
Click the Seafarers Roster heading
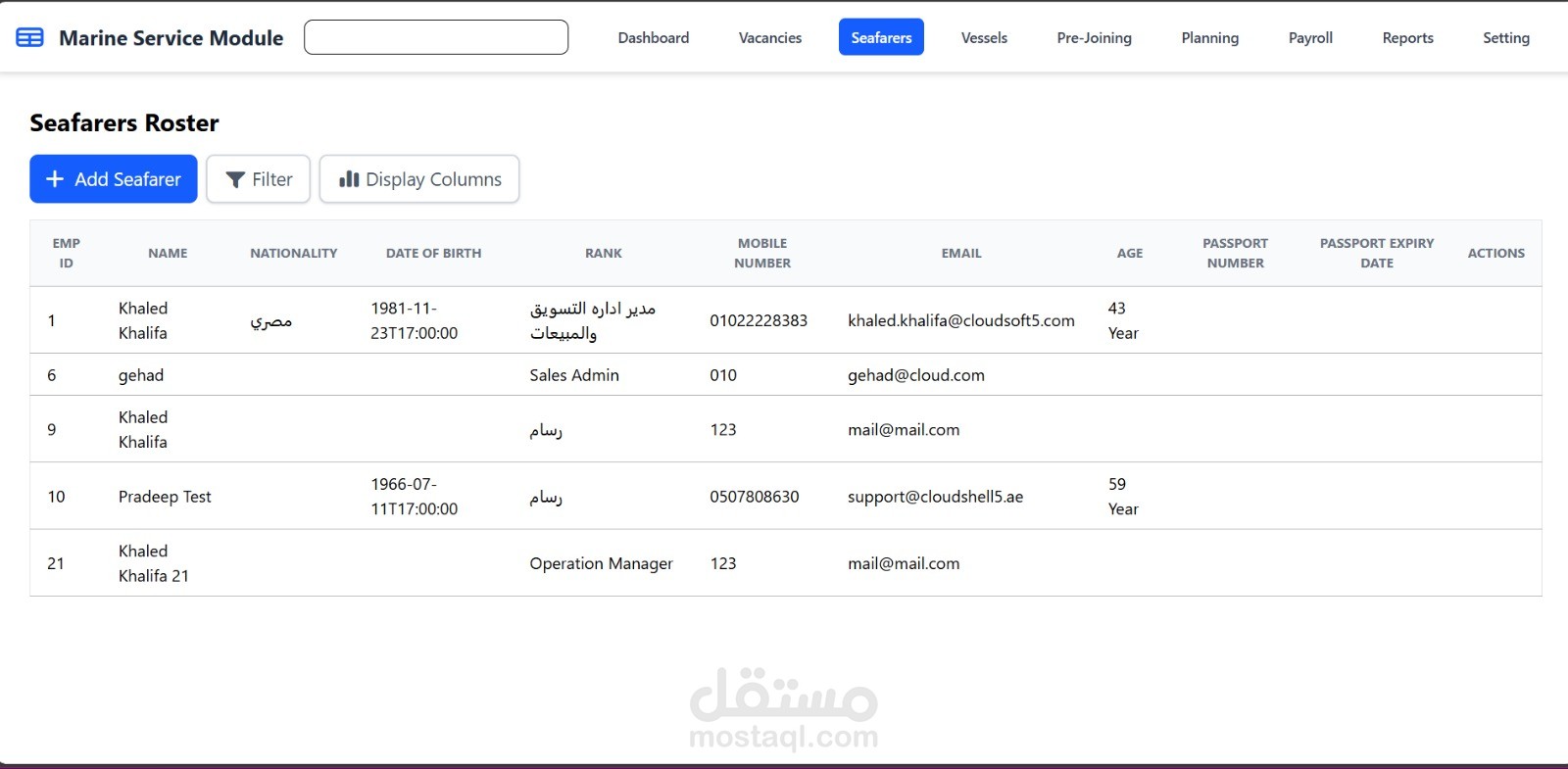[x=124, y=122]
